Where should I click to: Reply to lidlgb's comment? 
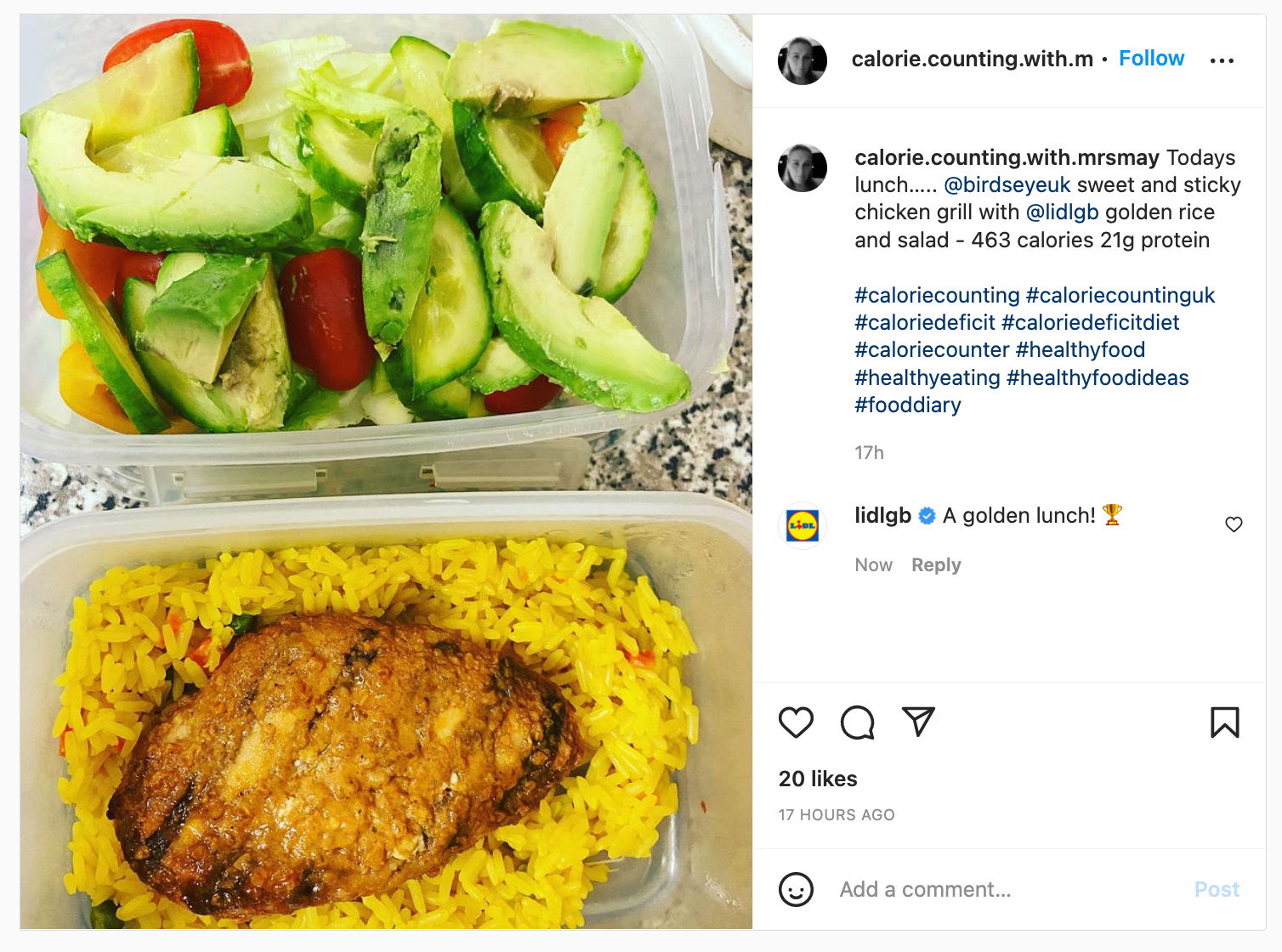(x=936, y=565)
